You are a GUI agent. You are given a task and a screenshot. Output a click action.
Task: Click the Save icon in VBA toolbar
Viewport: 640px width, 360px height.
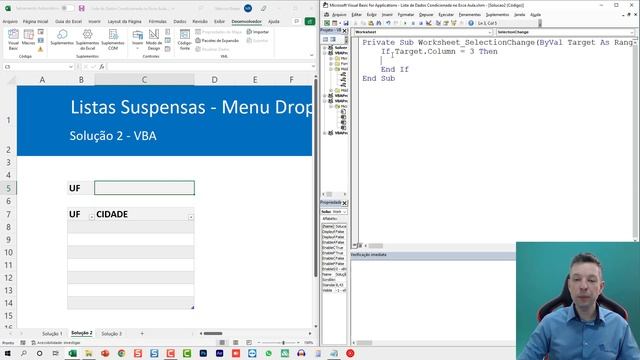click(346, 23)
